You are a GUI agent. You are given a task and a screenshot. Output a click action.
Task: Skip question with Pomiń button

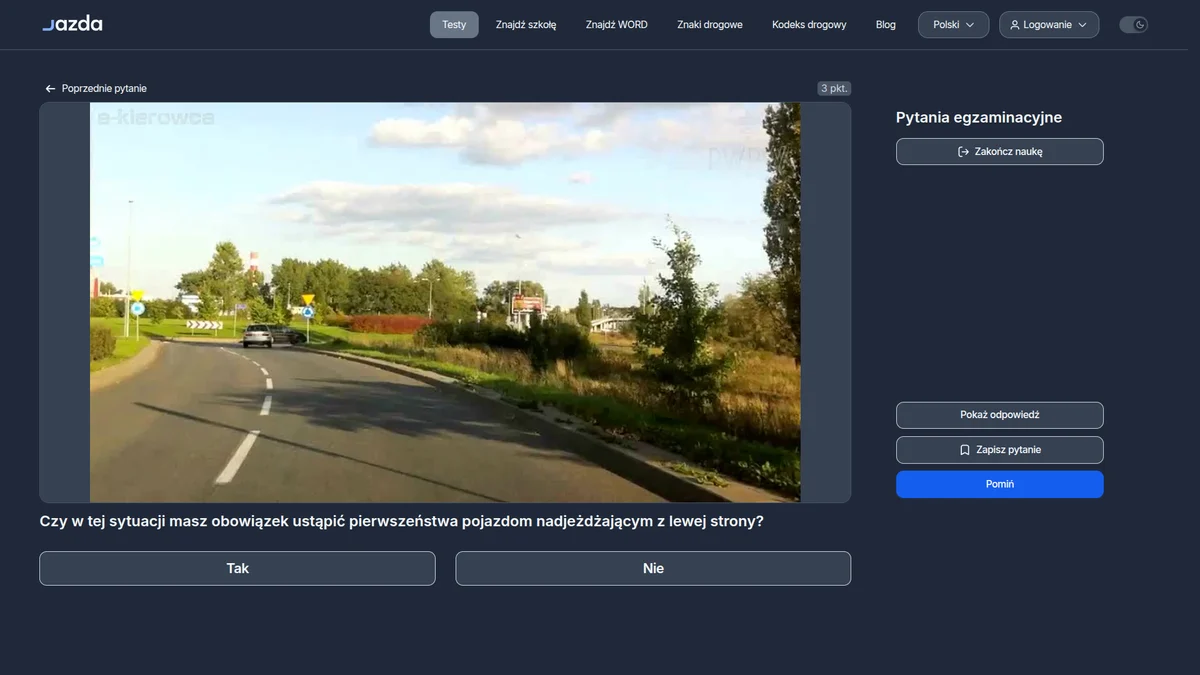pyautogui.click(x=1000, y=484)
